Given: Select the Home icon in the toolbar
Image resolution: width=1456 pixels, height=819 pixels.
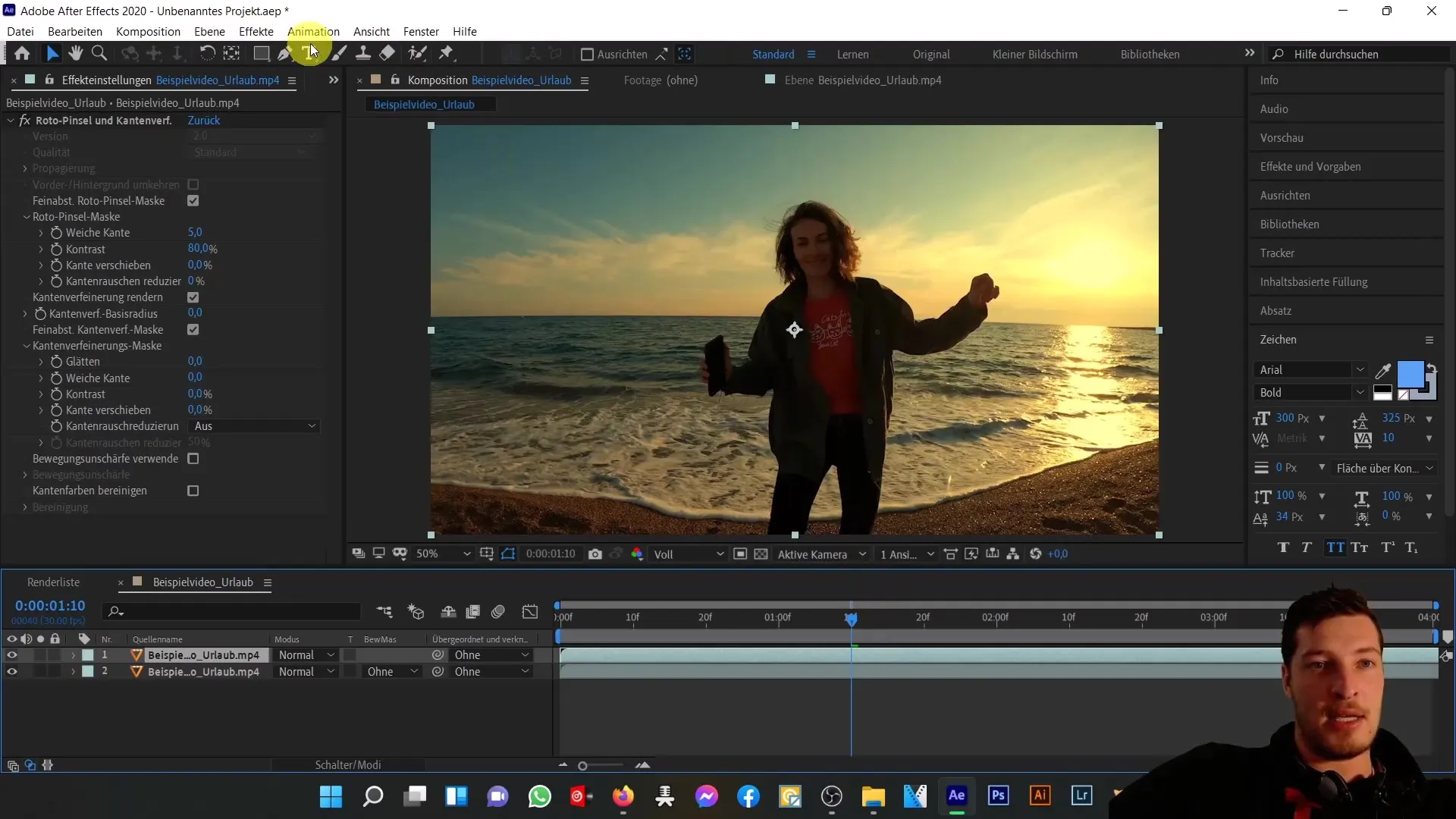Looking at the screenshot, I should [22, 53].
